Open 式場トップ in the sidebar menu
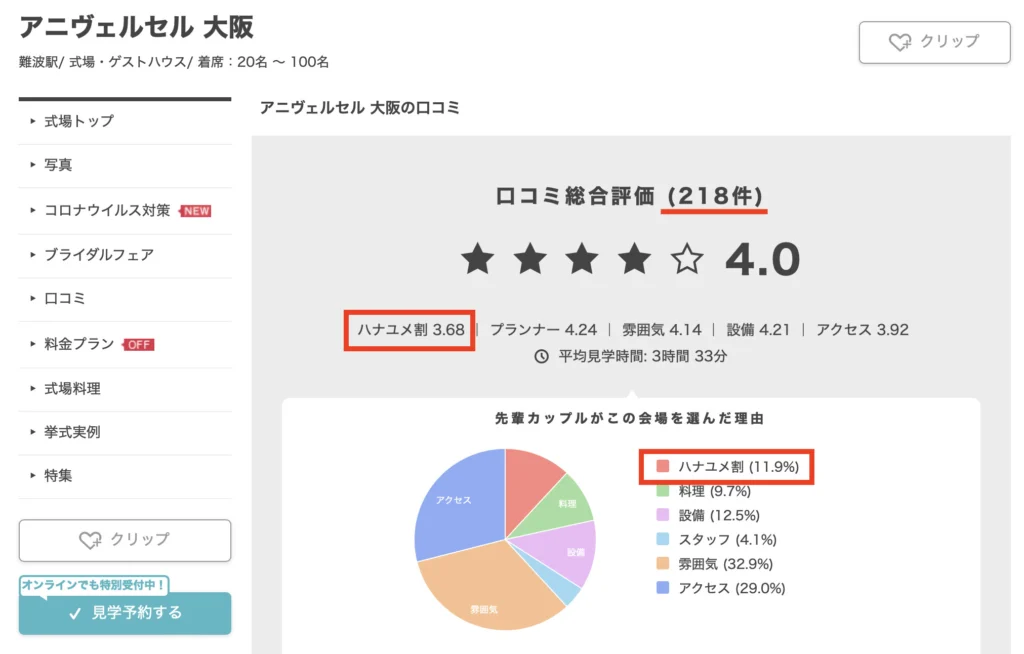This screenshot has width=1024, height=654. pyautogui.click(x=125, y=122)
